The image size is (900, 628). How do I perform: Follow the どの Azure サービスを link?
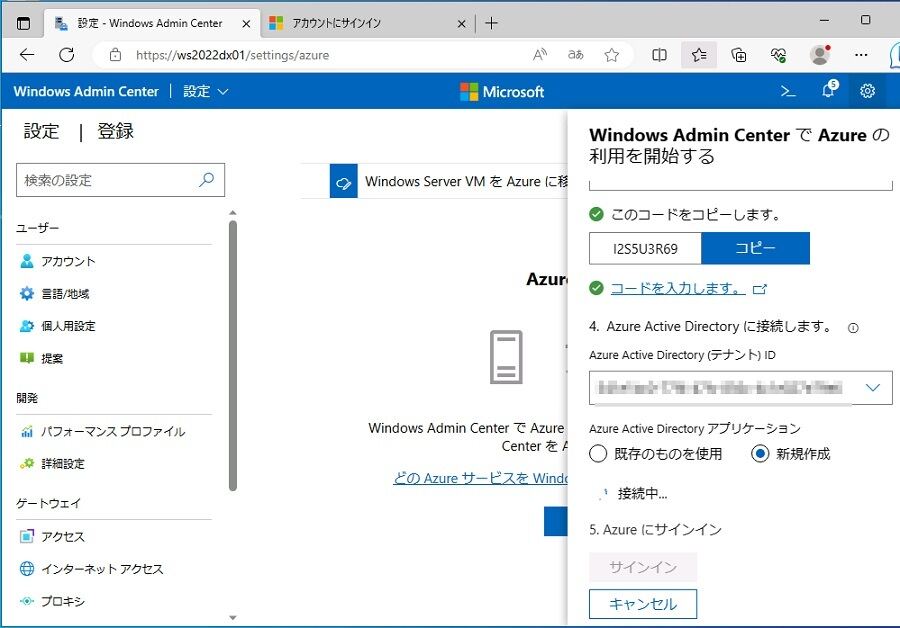pyautogui.click(x=480, y=478)
